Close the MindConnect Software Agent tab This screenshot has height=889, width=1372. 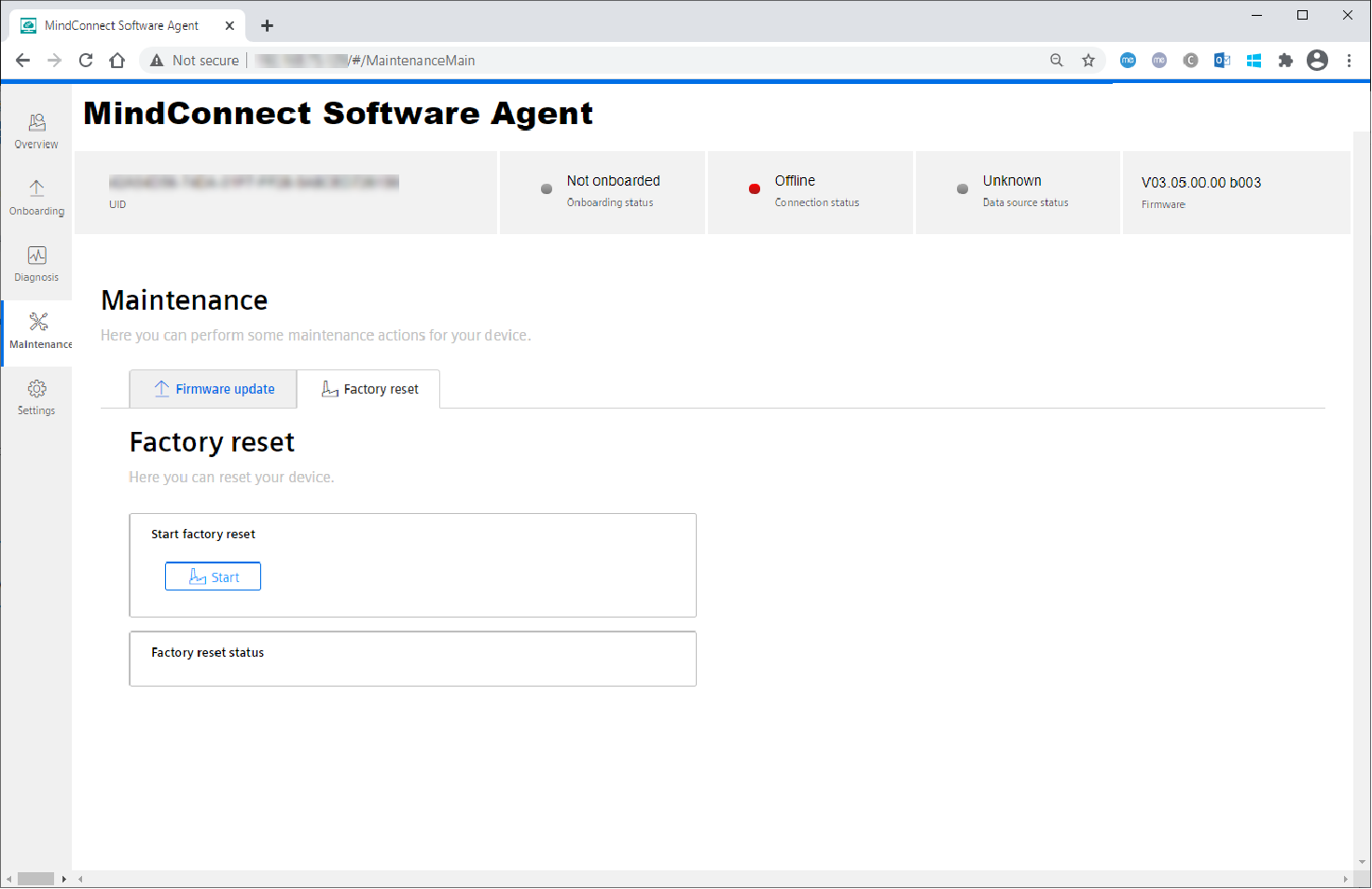229,26
